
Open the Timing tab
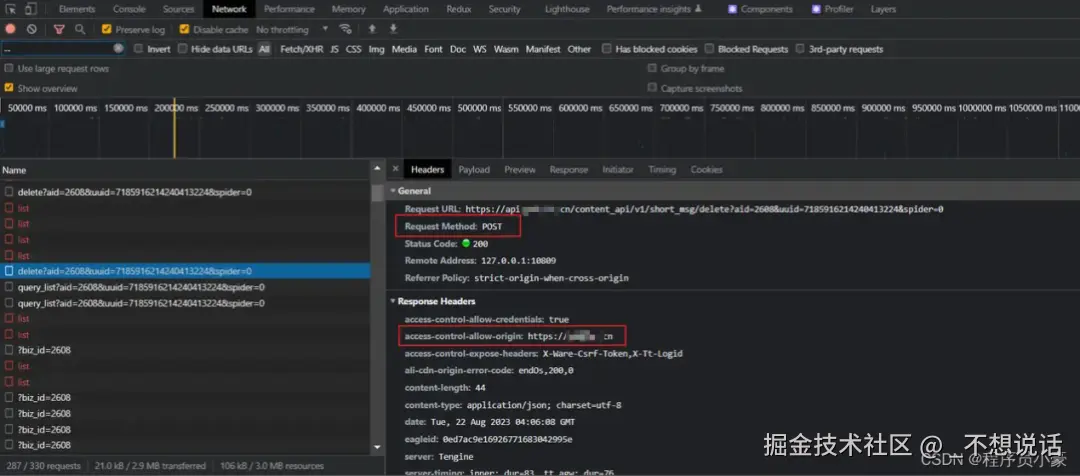662,169
